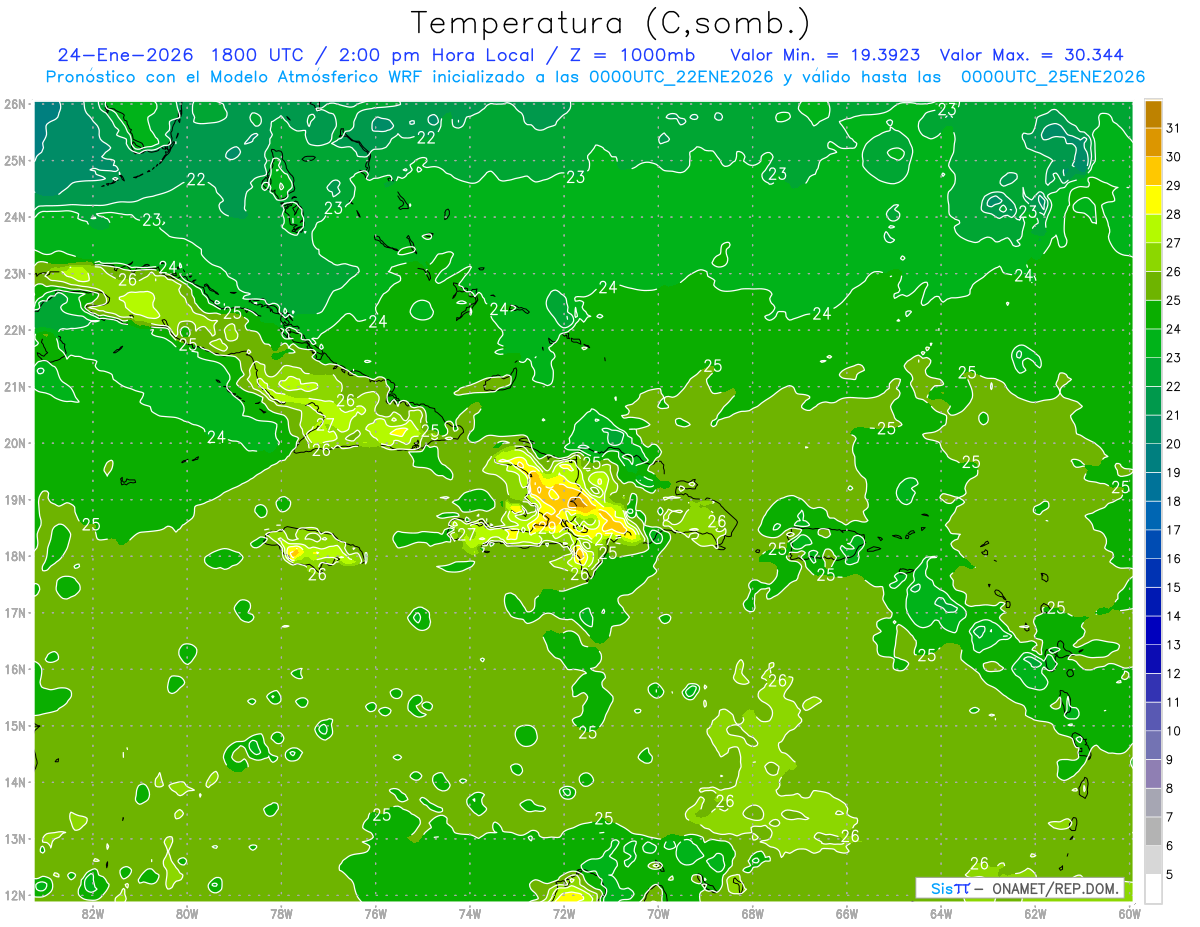Viewport: 1200px width, 927px height.
Task: Click the dark orange legend band above 31
Action: point(1153,114)
